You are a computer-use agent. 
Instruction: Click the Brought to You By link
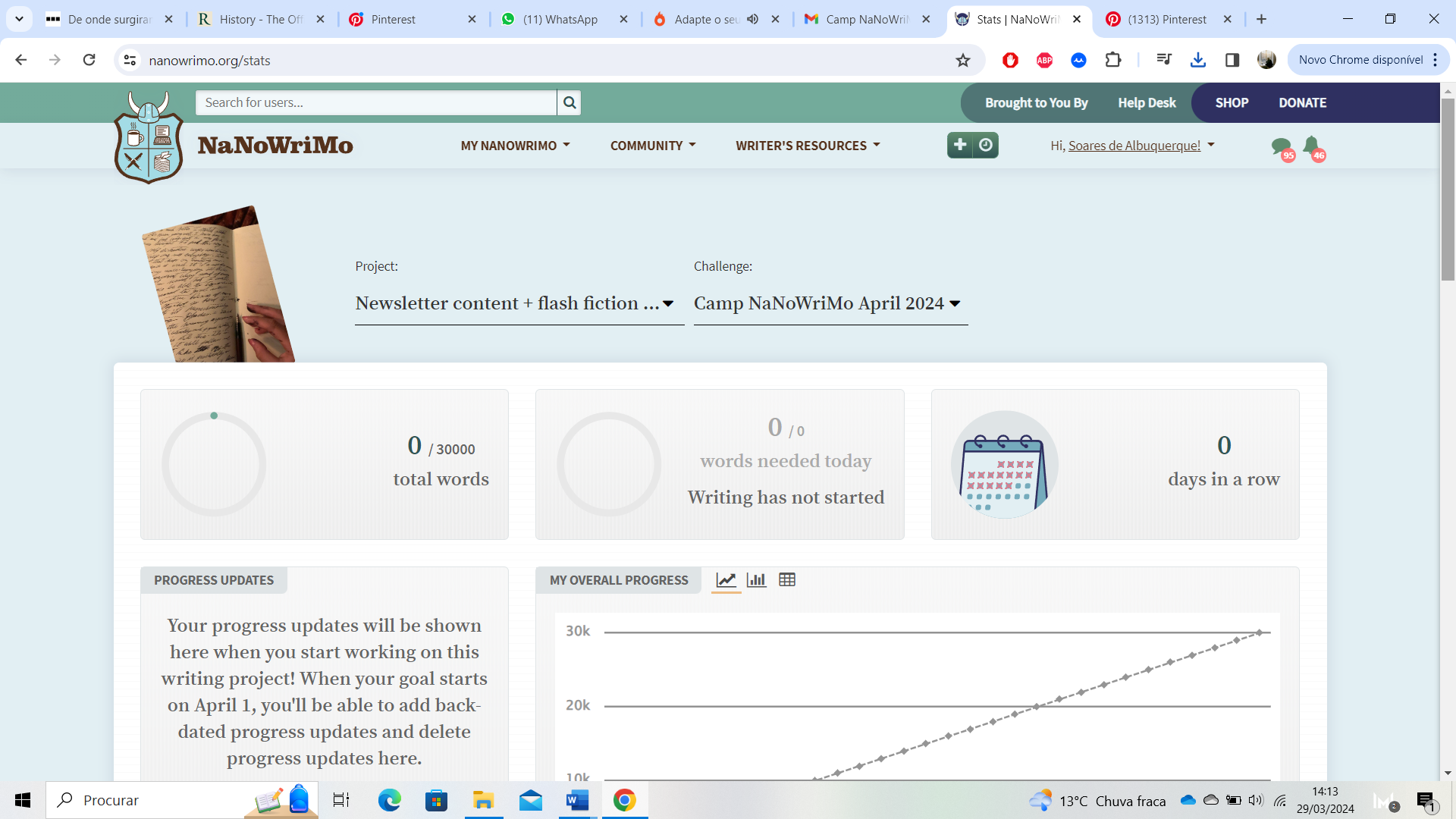[1037, 102]
